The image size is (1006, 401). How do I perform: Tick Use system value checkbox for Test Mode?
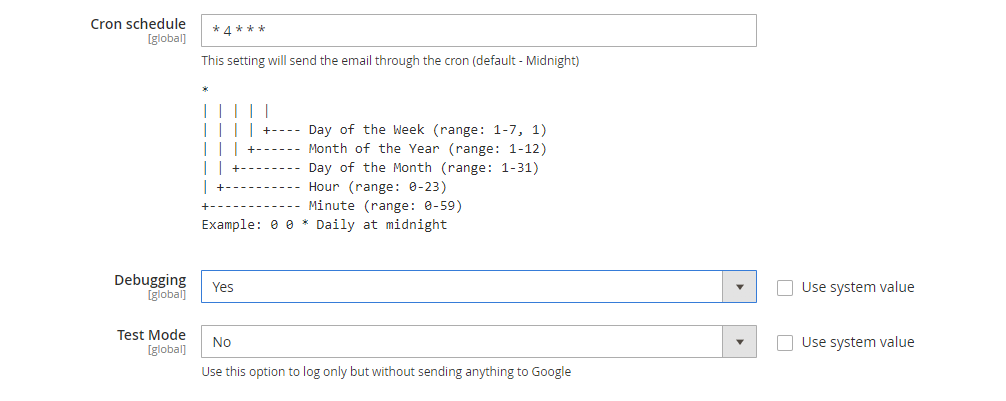pyautogui.click(x=785, y=342)
